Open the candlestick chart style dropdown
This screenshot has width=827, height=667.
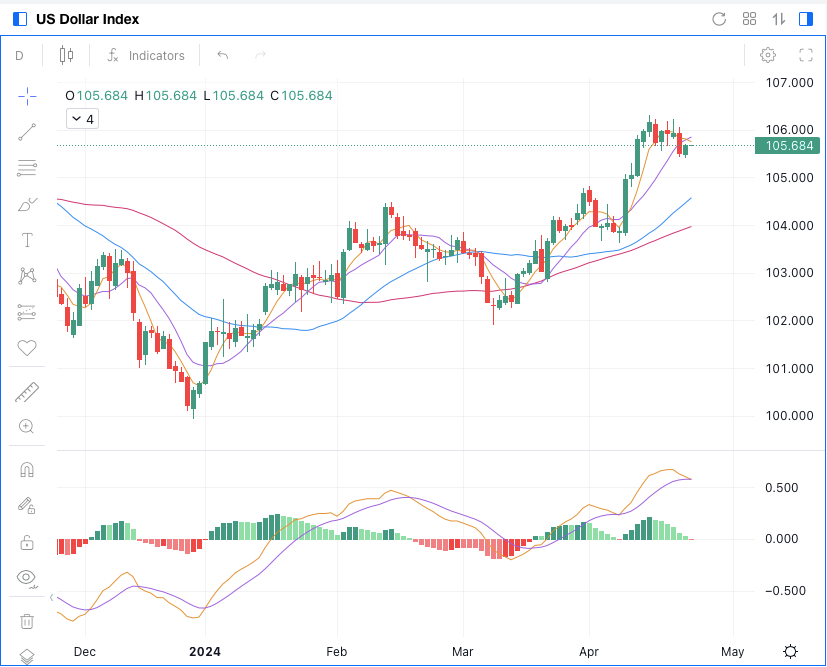click(67, 56)
